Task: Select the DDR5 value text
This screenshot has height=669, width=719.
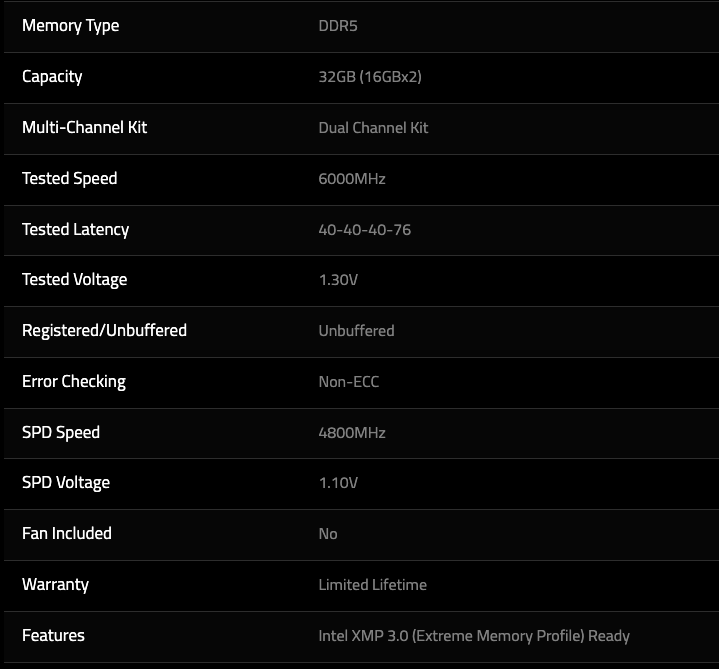Action: point(338,26)
